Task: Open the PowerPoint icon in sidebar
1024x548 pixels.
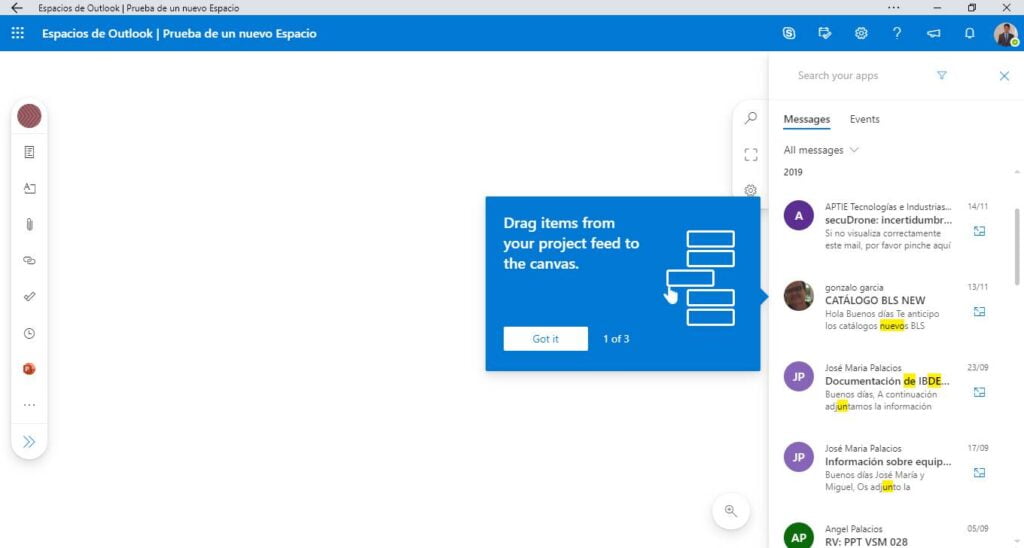Action: [29, 369]
